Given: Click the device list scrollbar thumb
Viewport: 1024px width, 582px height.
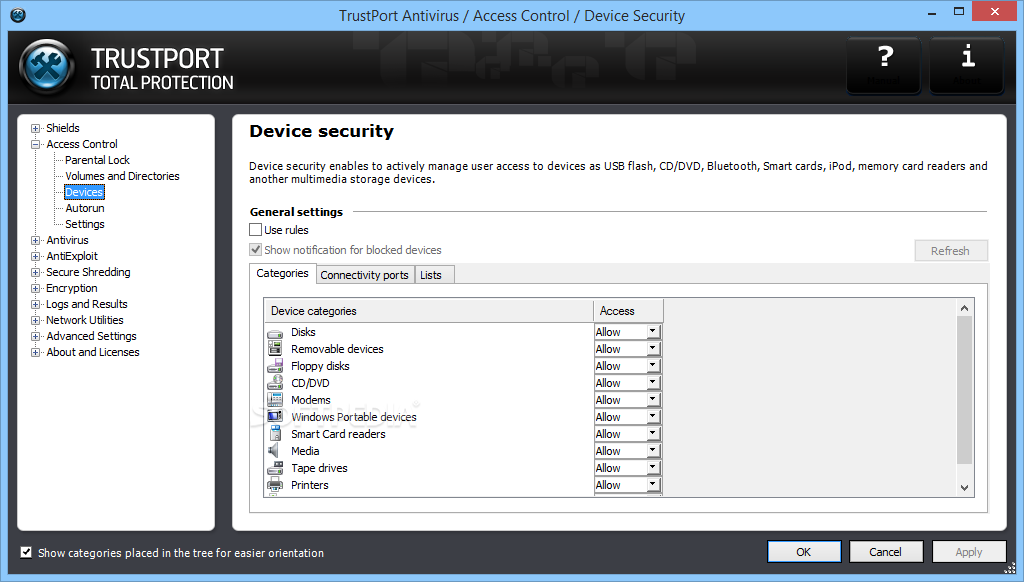Looking at the screenshot, I should [965, 390].
